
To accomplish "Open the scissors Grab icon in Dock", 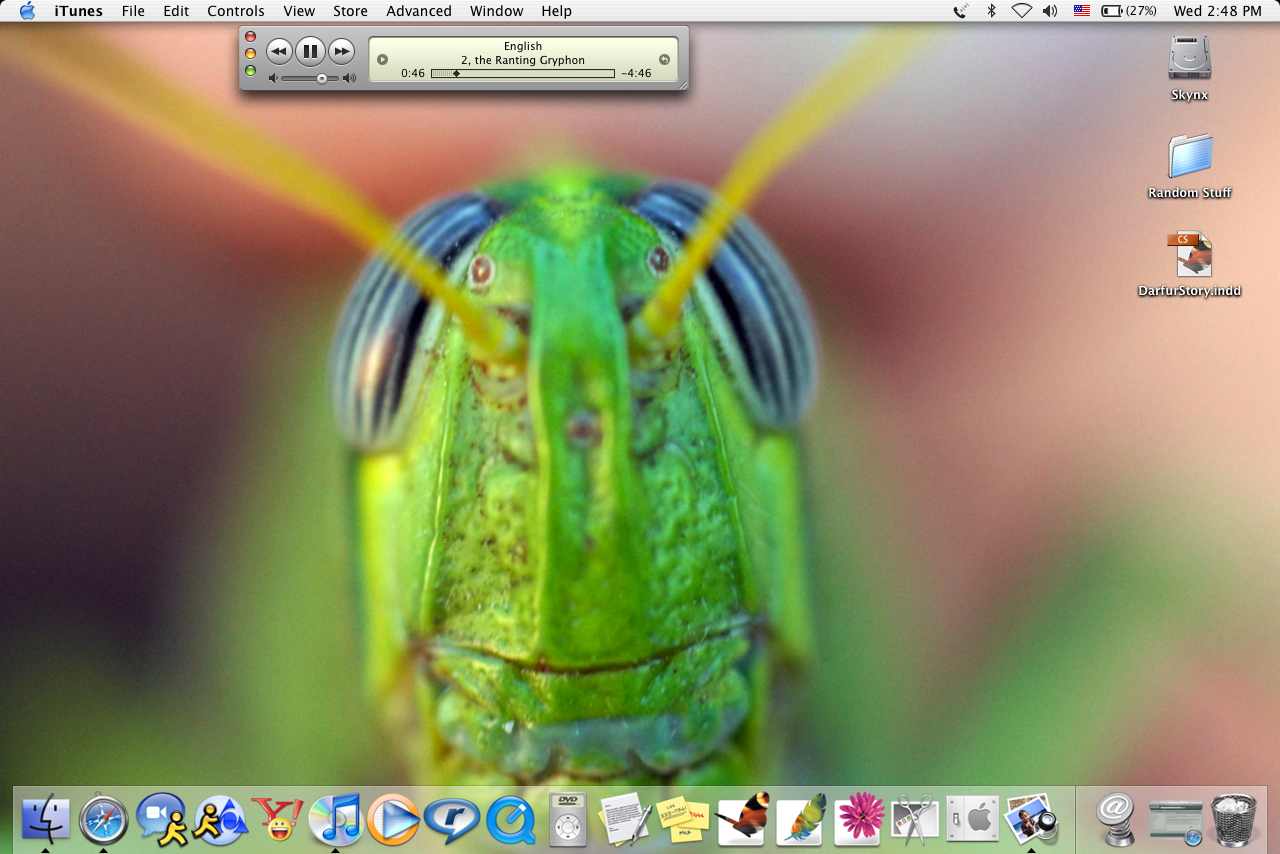I will pyautogui.click(x=915, y=819).
